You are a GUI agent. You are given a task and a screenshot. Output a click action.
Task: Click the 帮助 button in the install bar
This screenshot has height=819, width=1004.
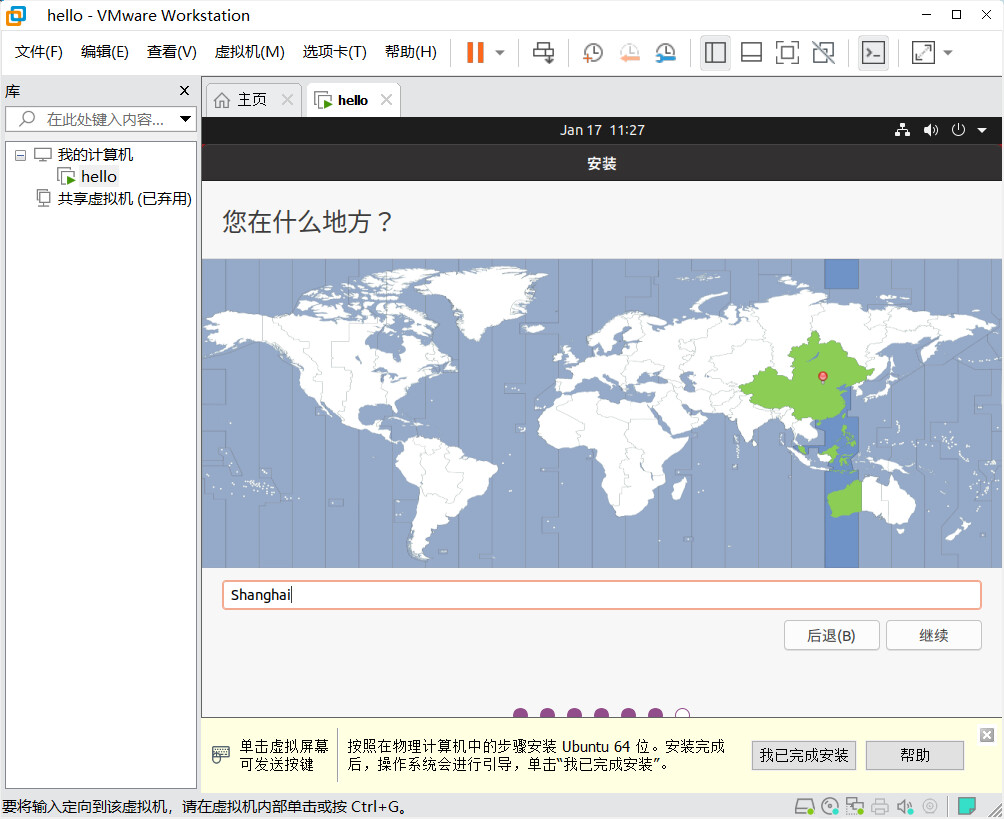pos(914,756)
